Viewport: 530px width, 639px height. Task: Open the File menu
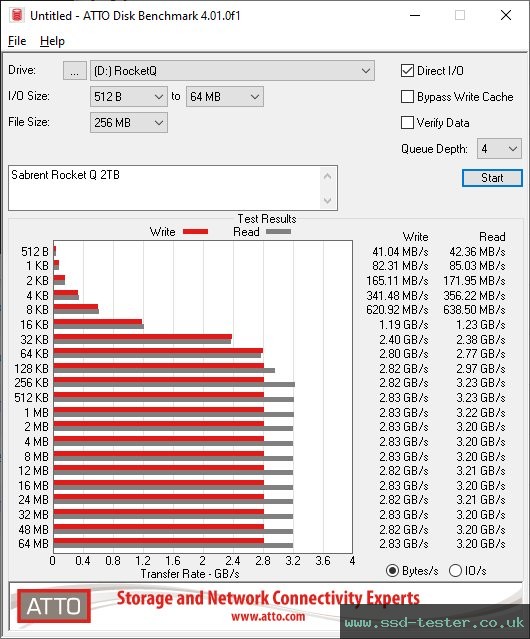(17, 41)
